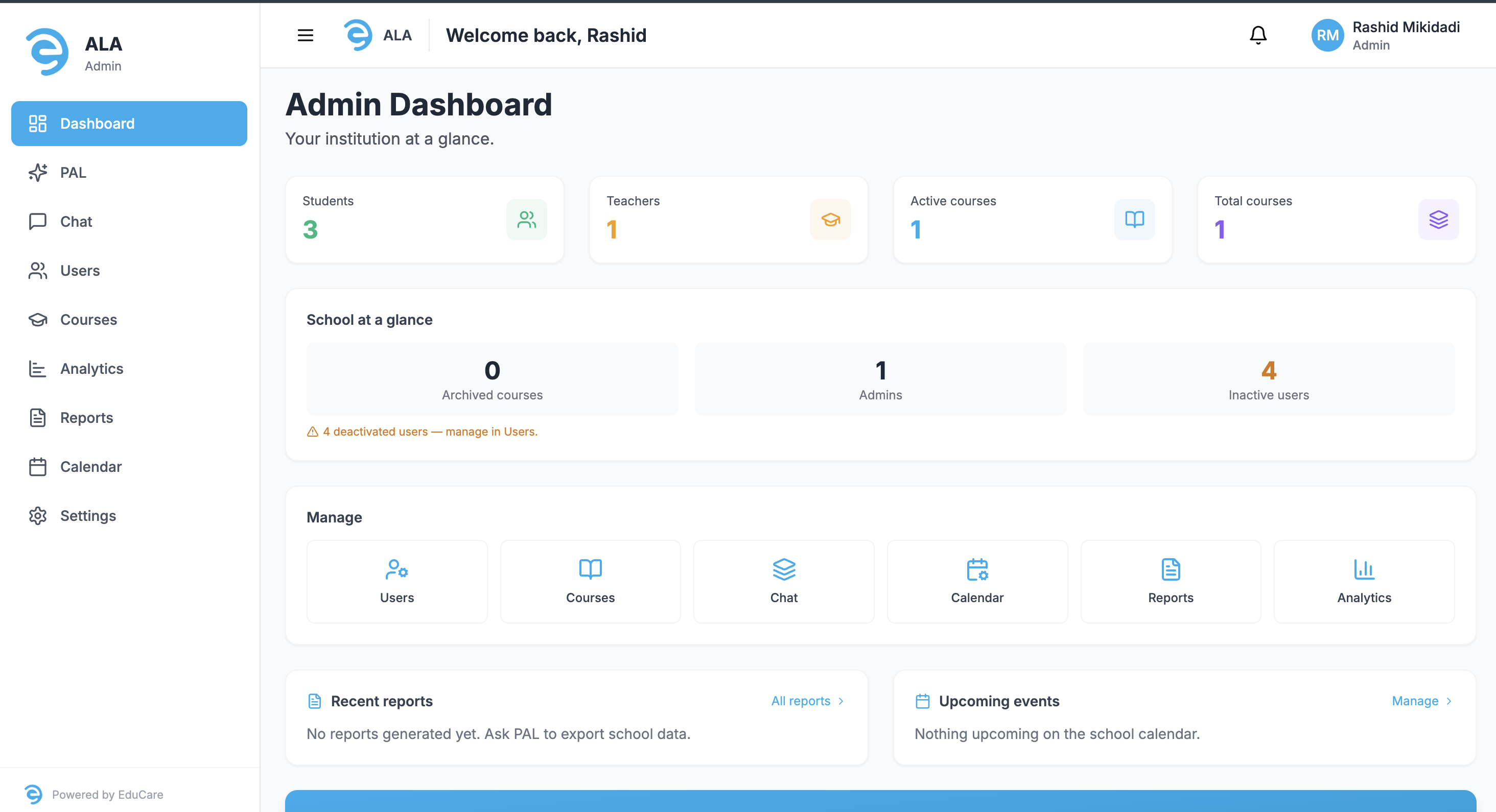The height and width of the screenshot is (812, 1496).
Task: Open the notifications bell
Action: [x=1258, y=35]
